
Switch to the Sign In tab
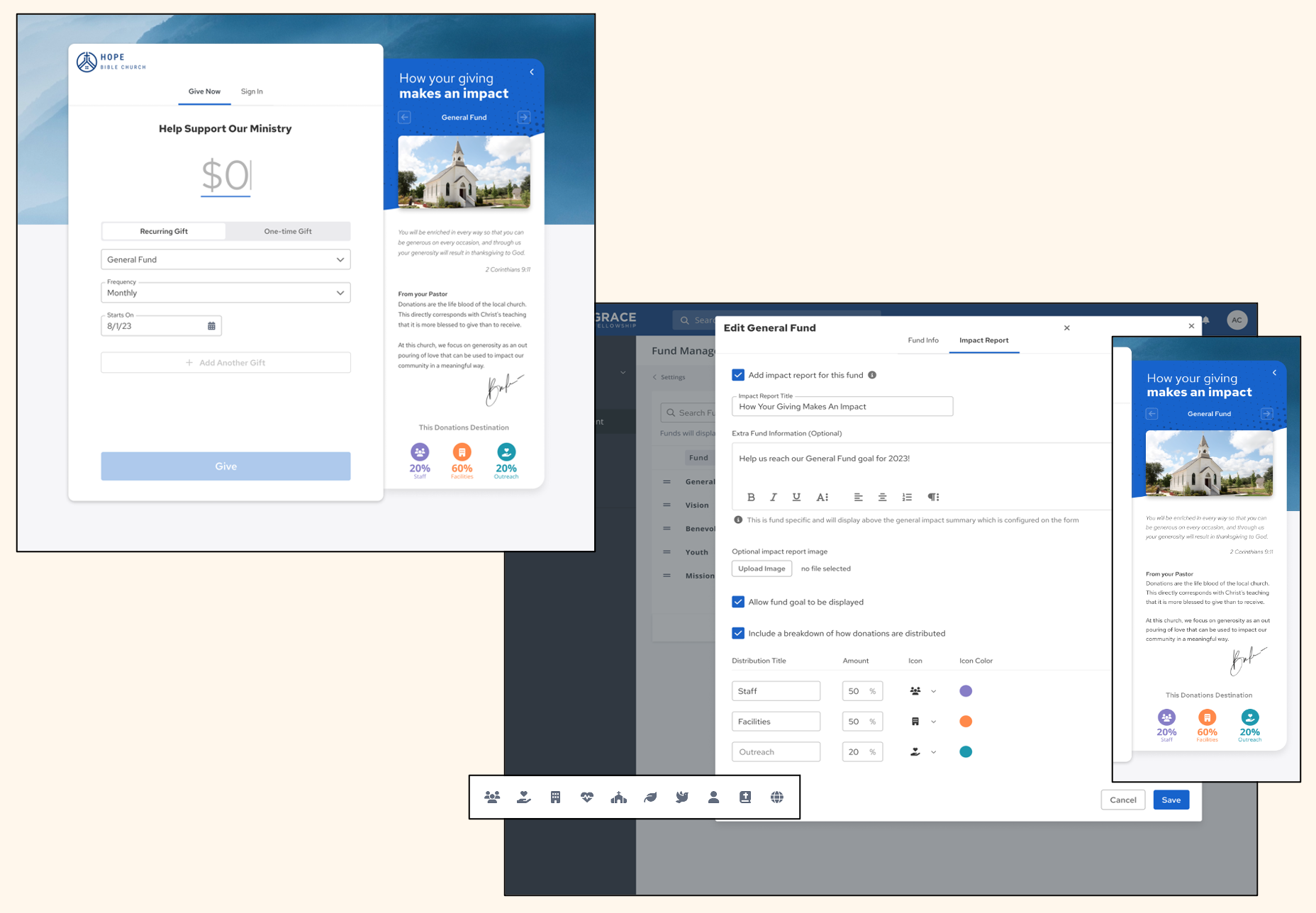point(252,91)
